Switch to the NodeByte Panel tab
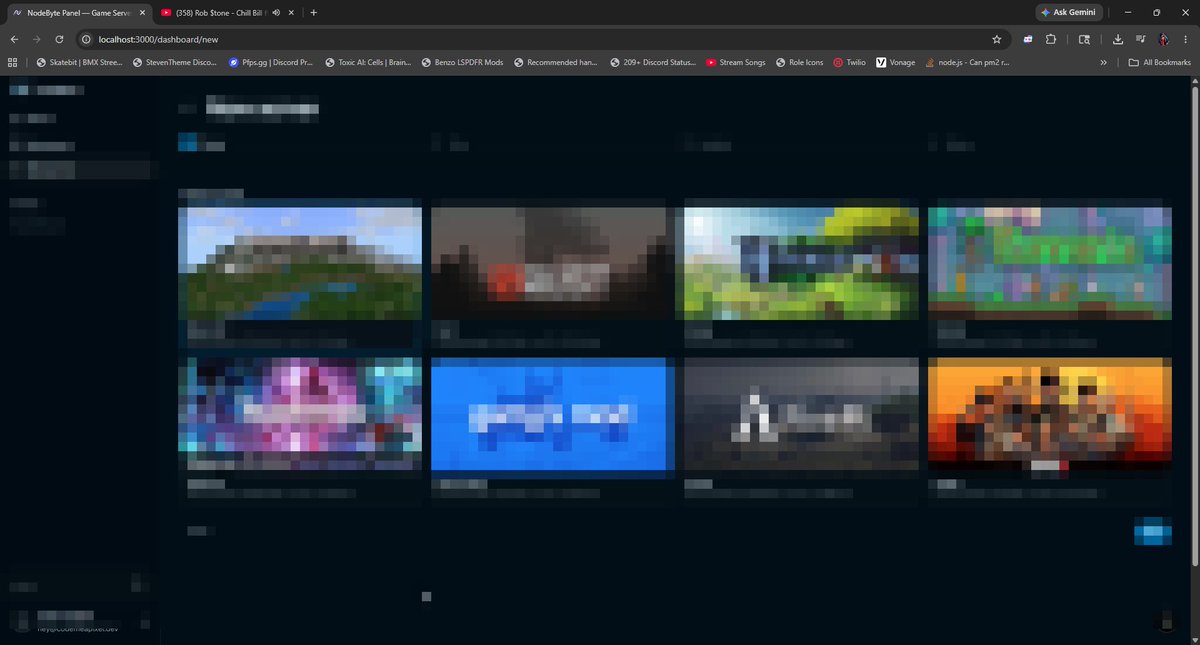This screenshot has height=645, width=1200. click(x=78, y=13)
